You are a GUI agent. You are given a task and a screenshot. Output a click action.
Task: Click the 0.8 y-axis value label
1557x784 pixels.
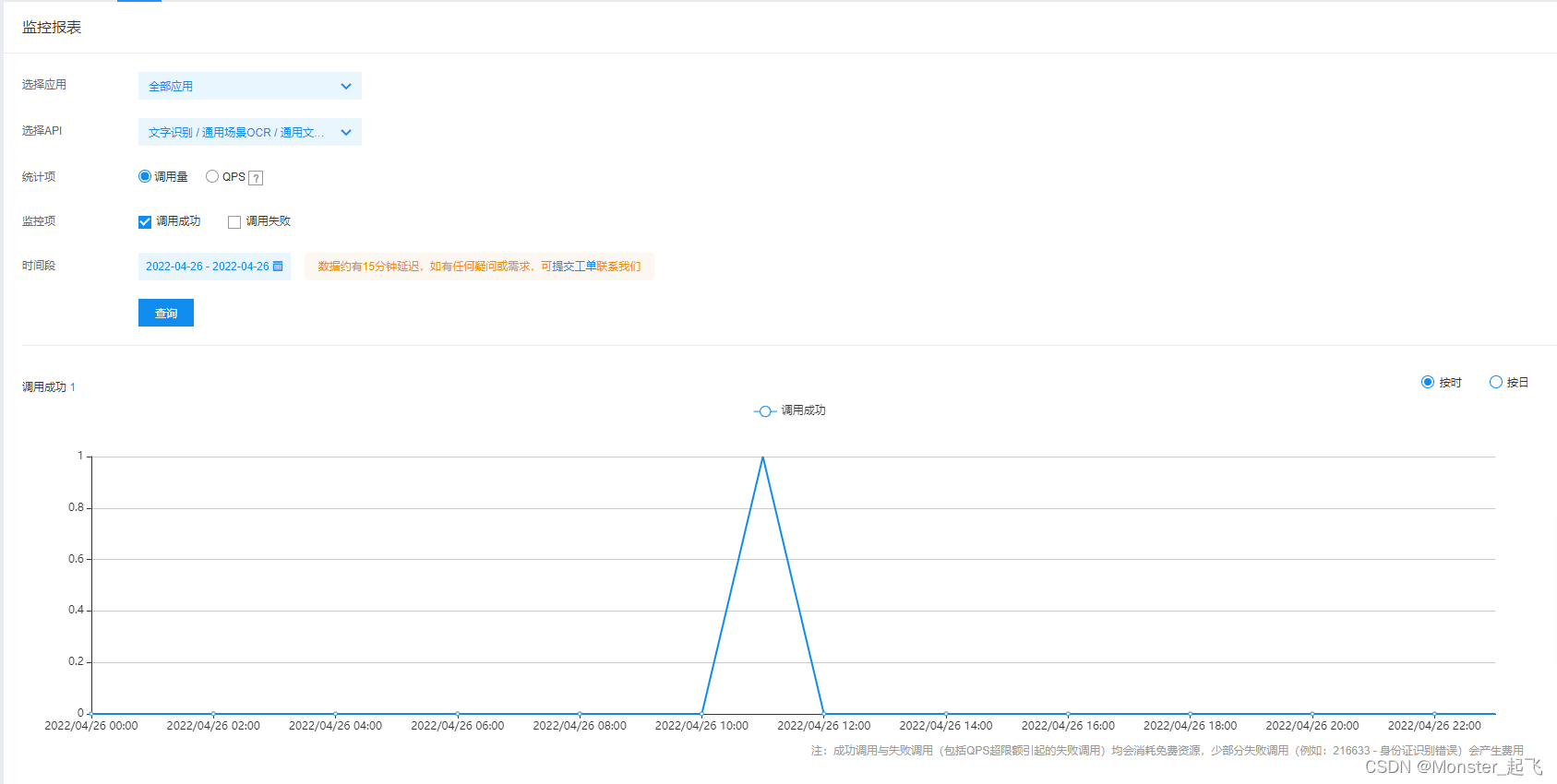pyautogui.click(x=76, y=507)
